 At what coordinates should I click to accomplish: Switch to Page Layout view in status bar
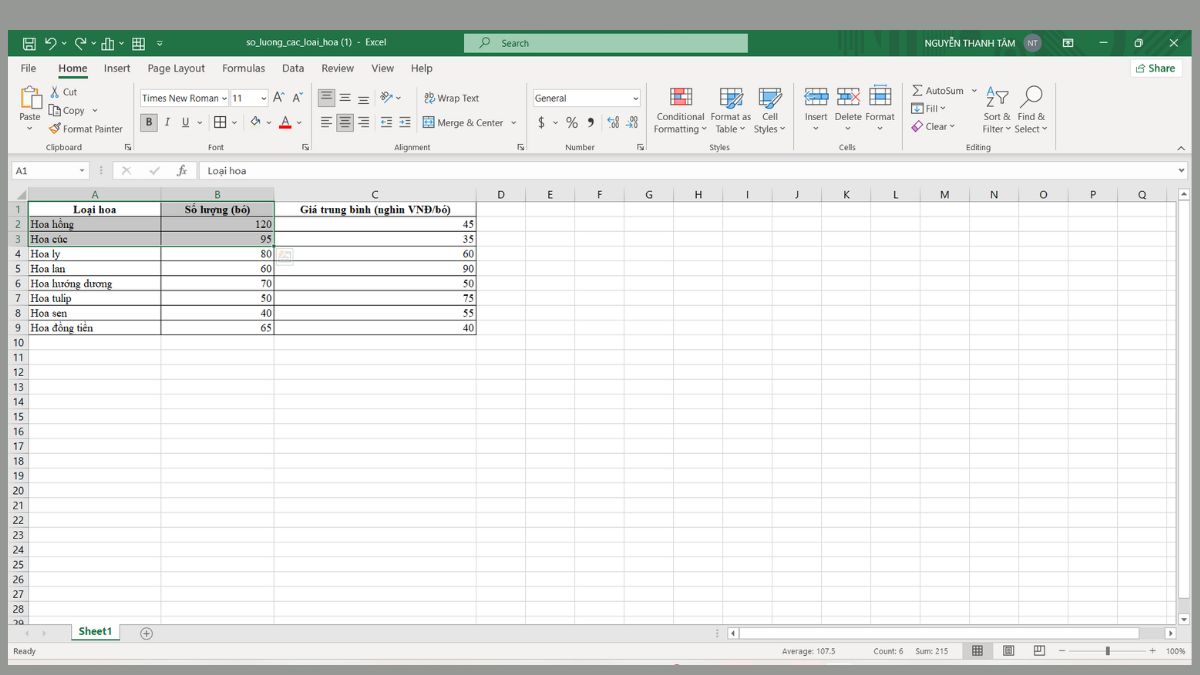point(1008,651)
